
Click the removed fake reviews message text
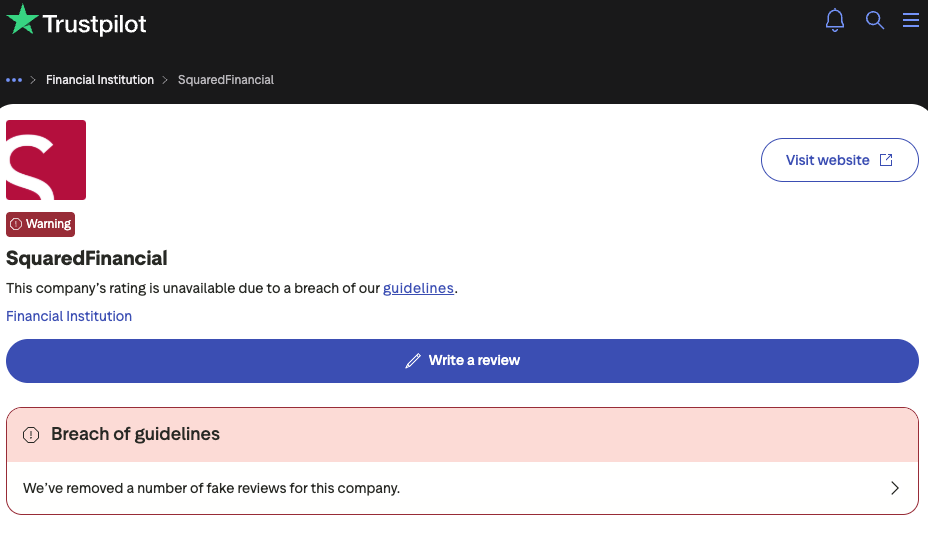(211, 488)
